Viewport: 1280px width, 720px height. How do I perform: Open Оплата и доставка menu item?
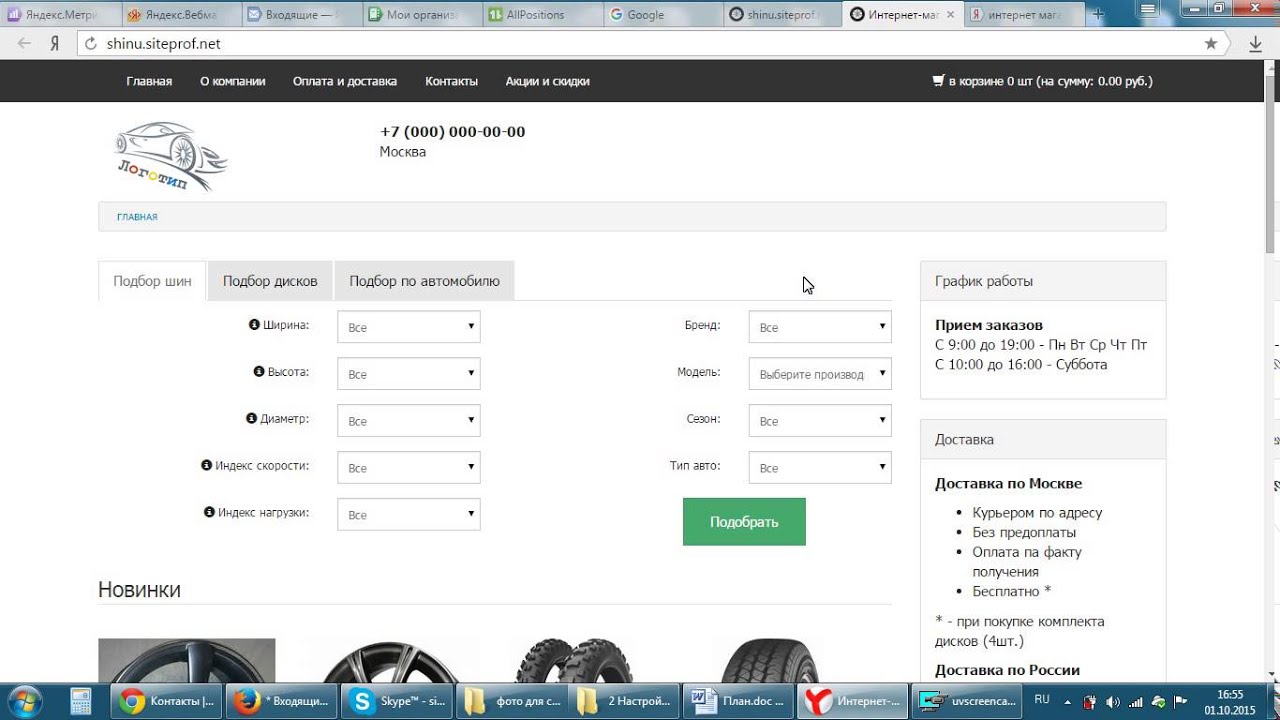pyautogui.click(x=345, y=81)
